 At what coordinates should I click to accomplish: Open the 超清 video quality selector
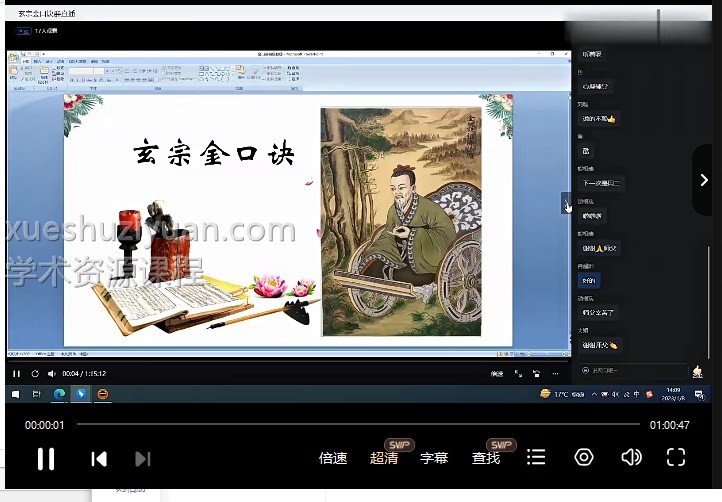pos(384,458)
